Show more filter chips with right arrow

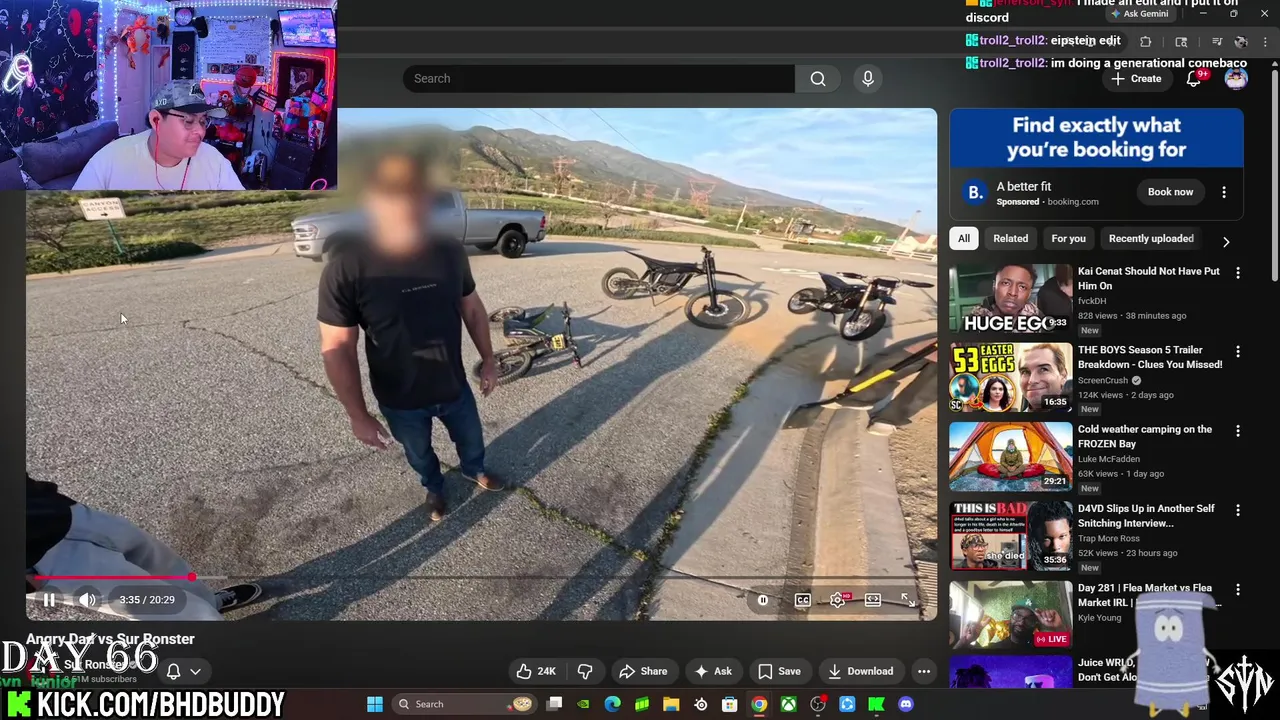pyautogui.click(x=1226, y=241)
